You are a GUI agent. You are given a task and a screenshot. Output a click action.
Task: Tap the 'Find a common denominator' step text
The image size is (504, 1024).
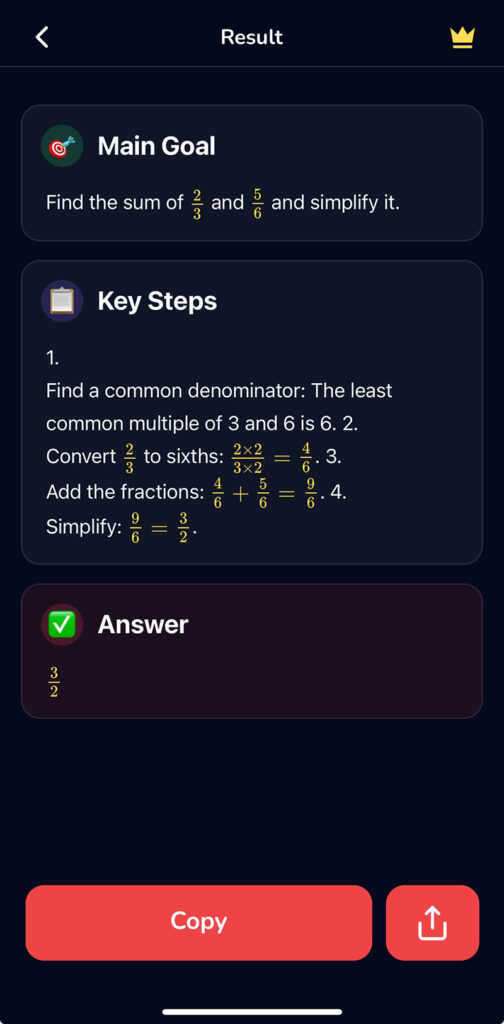point(219,408)
